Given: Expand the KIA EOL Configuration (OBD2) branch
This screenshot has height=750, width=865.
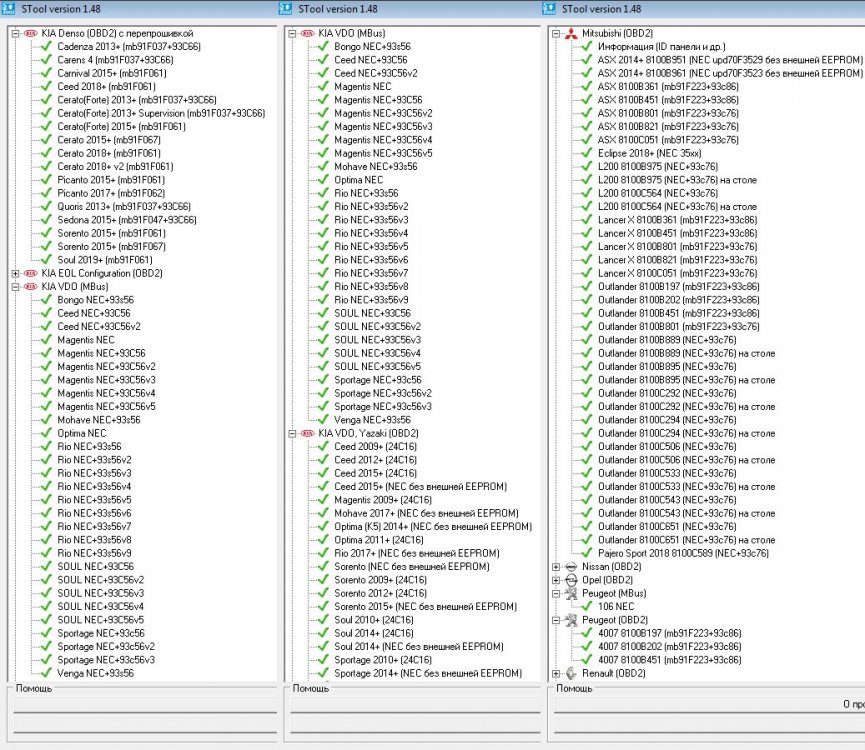Looking at the screenshot, I should pyautogui.click(x=15, y=274).
